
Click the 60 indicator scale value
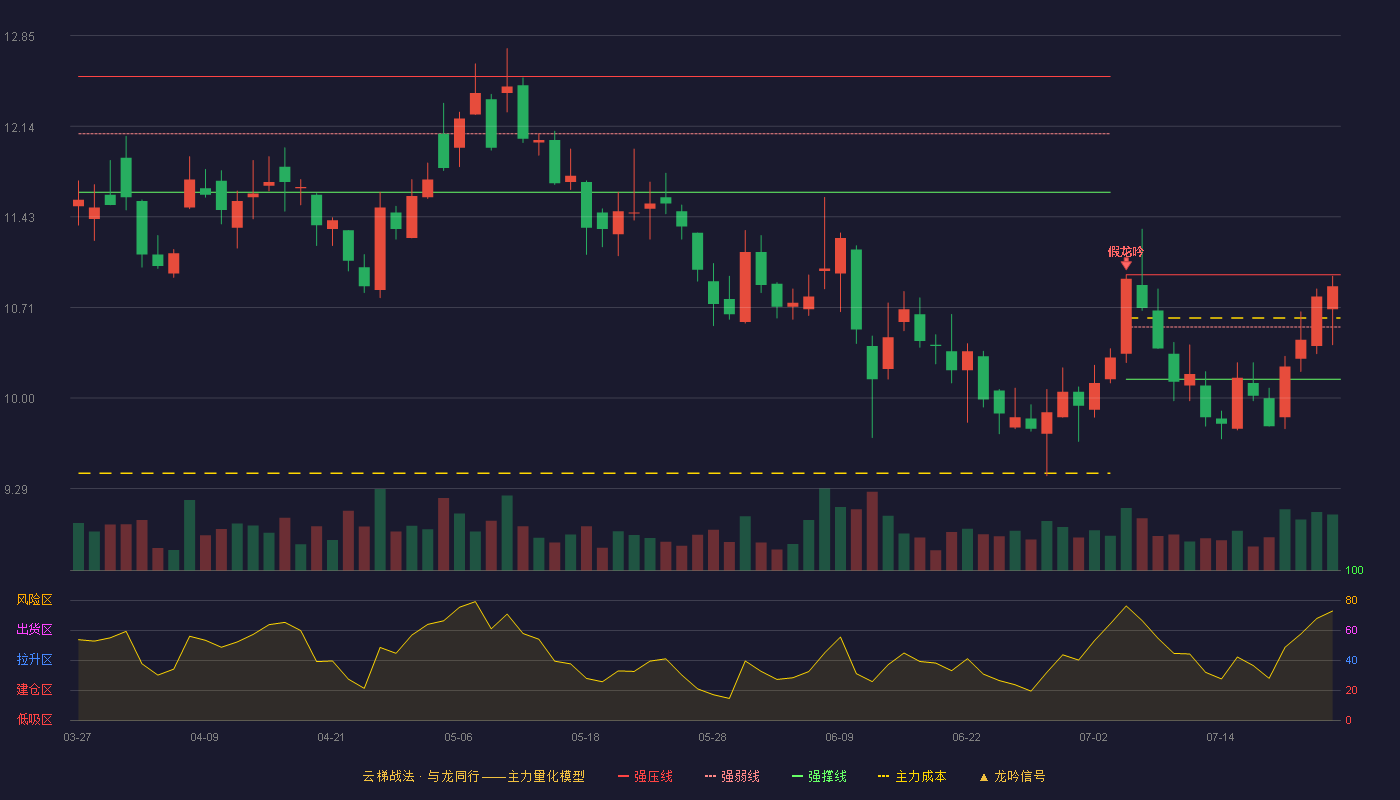pos(1351,631)
